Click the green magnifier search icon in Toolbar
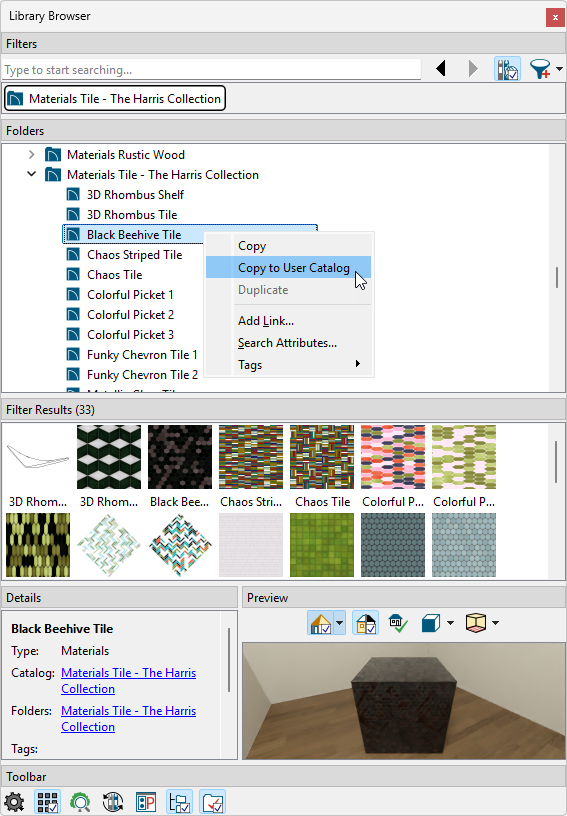The width and height of the screenshot is (567, 816). (80, 802)
